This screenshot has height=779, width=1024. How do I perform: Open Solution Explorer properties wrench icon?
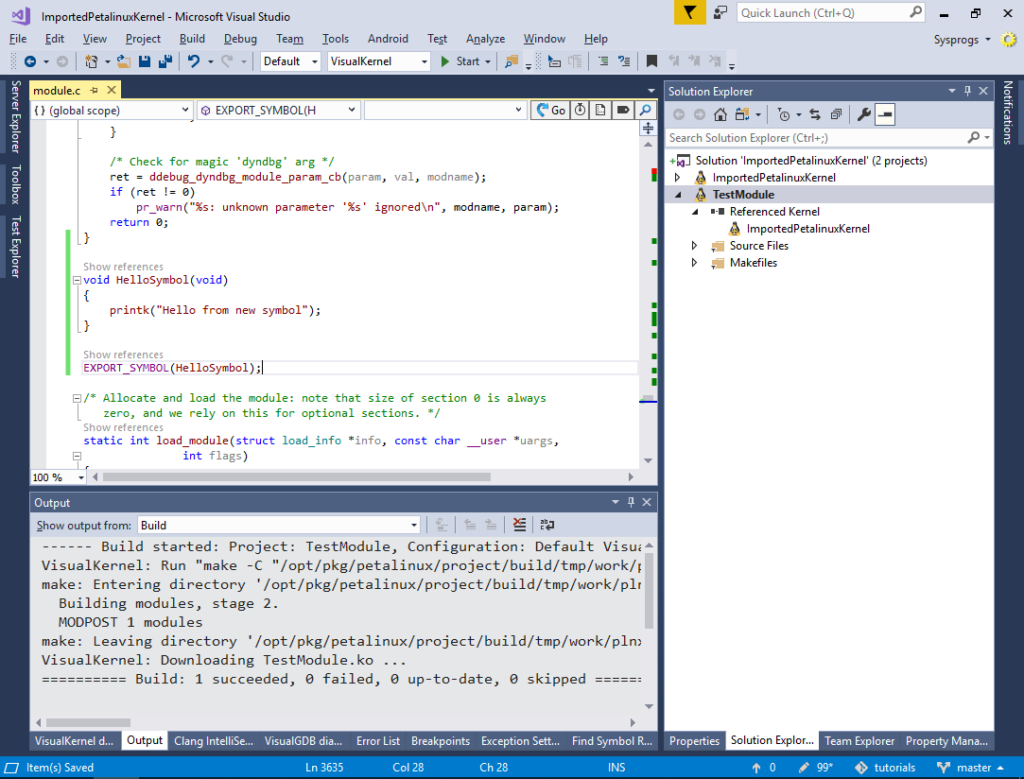point(865,113)
